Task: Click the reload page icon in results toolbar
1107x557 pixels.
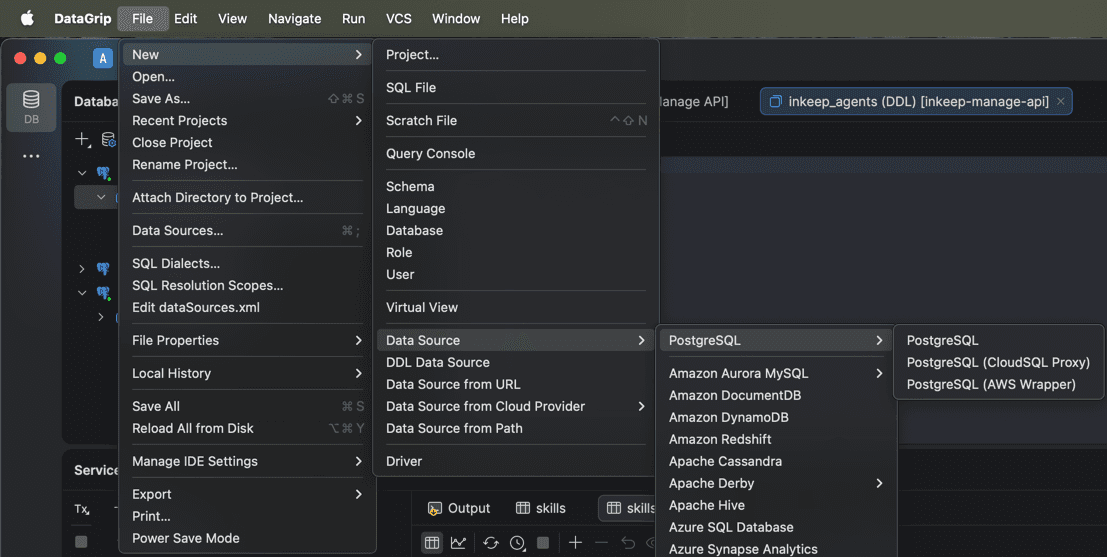Action: pos(491,542)
